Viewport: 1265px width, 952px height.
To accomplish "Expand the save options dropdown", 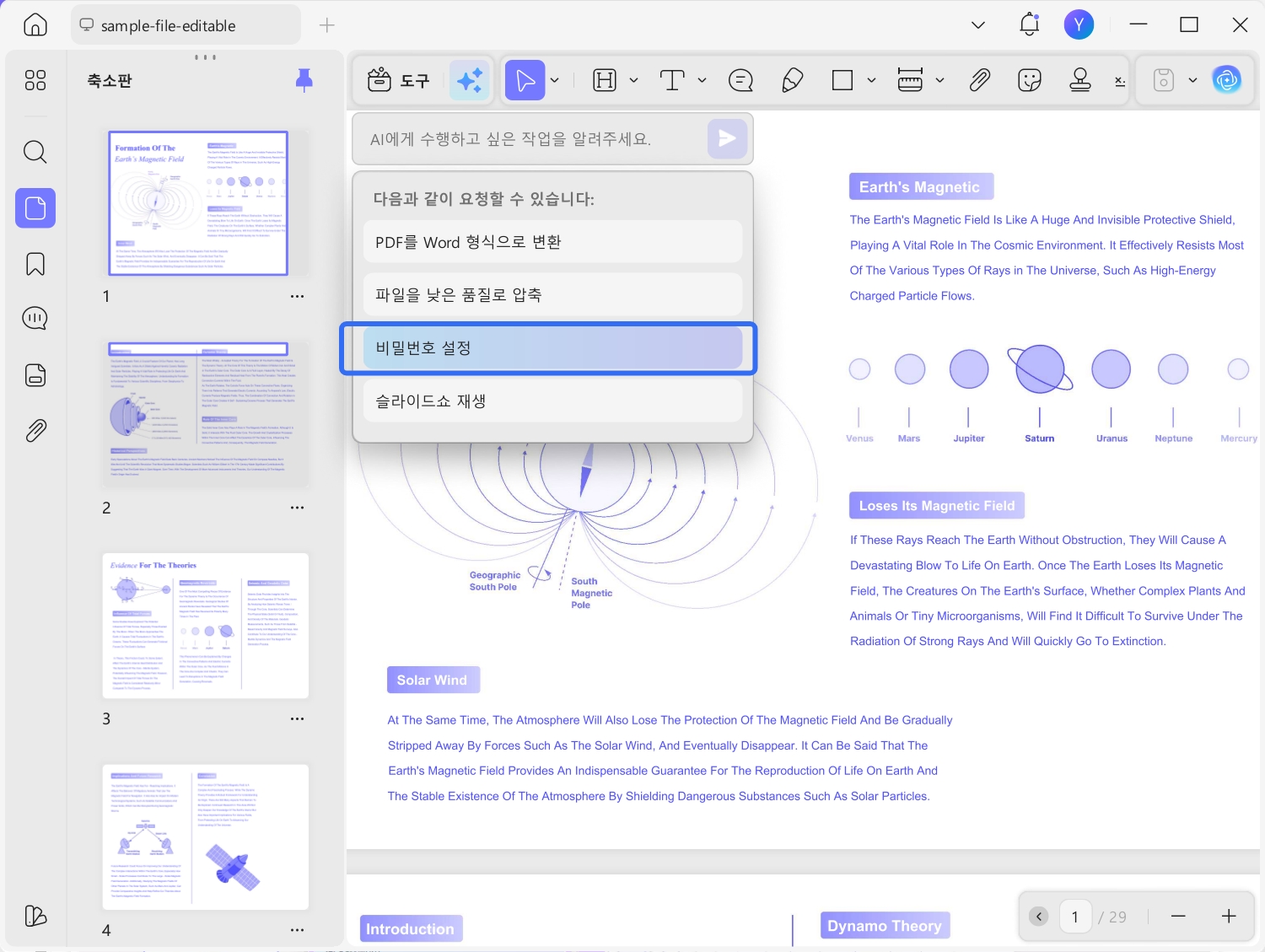I will tap(1192, 80).
